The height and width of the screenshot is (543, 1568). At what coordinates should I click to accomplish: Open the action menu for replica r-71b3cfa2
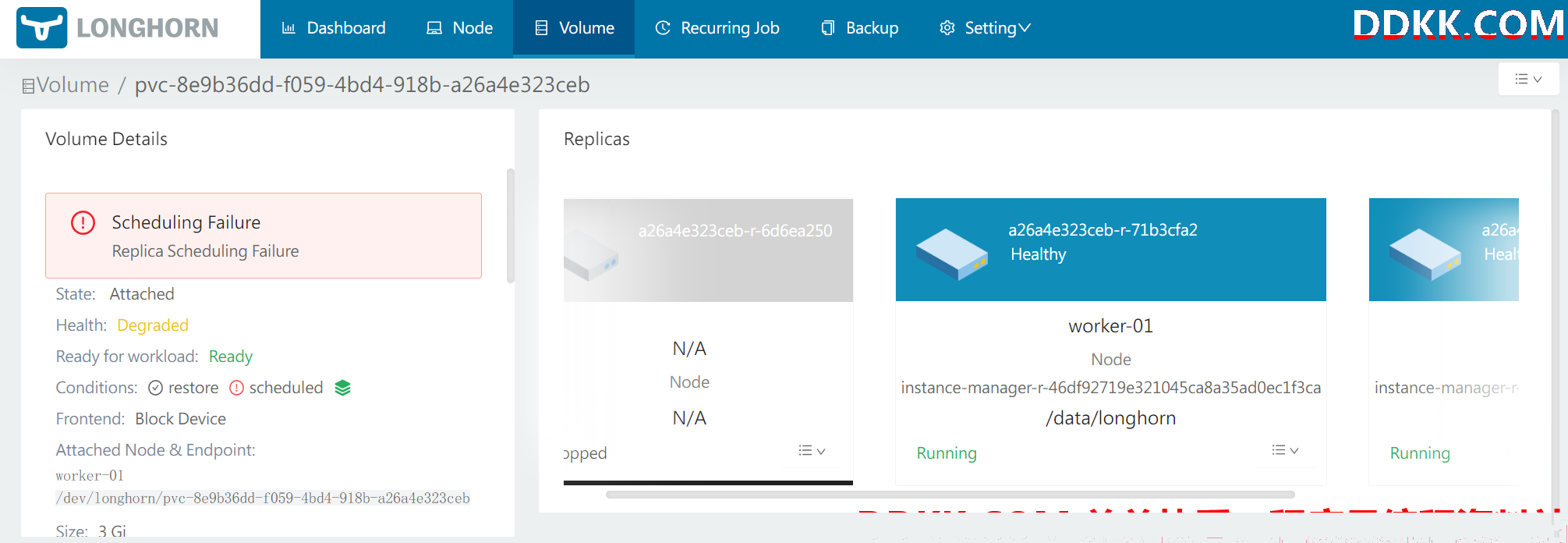(1285, 450)
